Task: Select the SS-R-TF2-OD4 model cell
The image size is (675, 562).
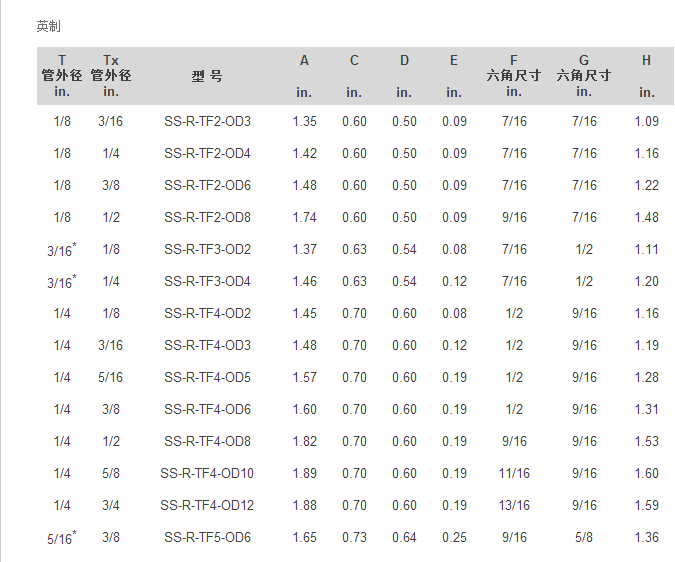Action: pyautogui.click(x=207, y=153)
